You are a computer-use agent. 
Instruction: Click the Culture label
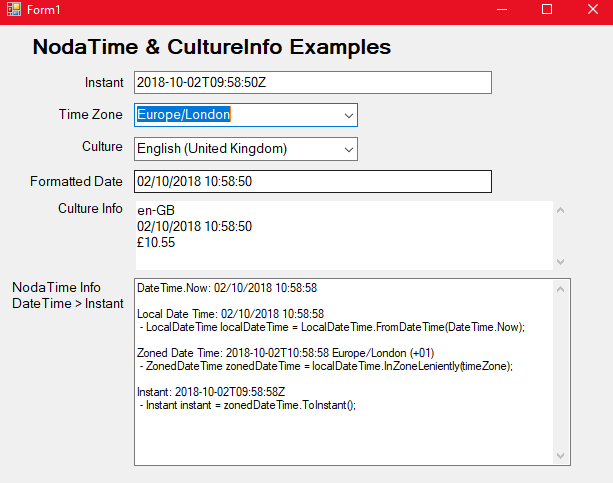[x=102, y=147]
